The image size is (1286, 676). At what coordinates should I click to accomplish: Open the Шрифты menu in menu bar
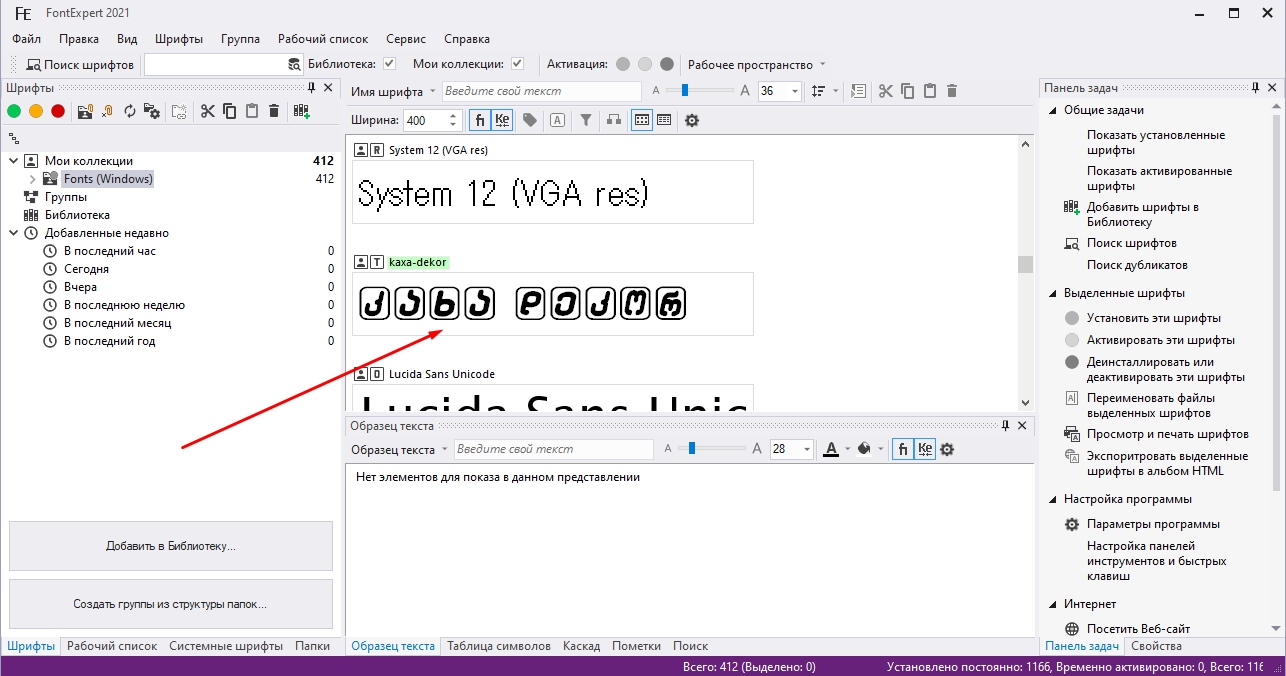pos(179,39)
